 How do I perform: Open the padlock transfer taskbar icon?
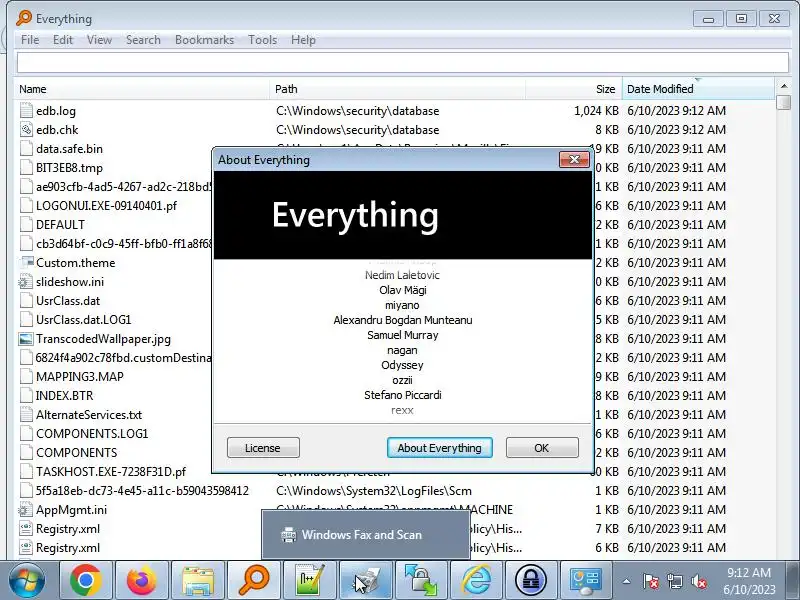421,580
